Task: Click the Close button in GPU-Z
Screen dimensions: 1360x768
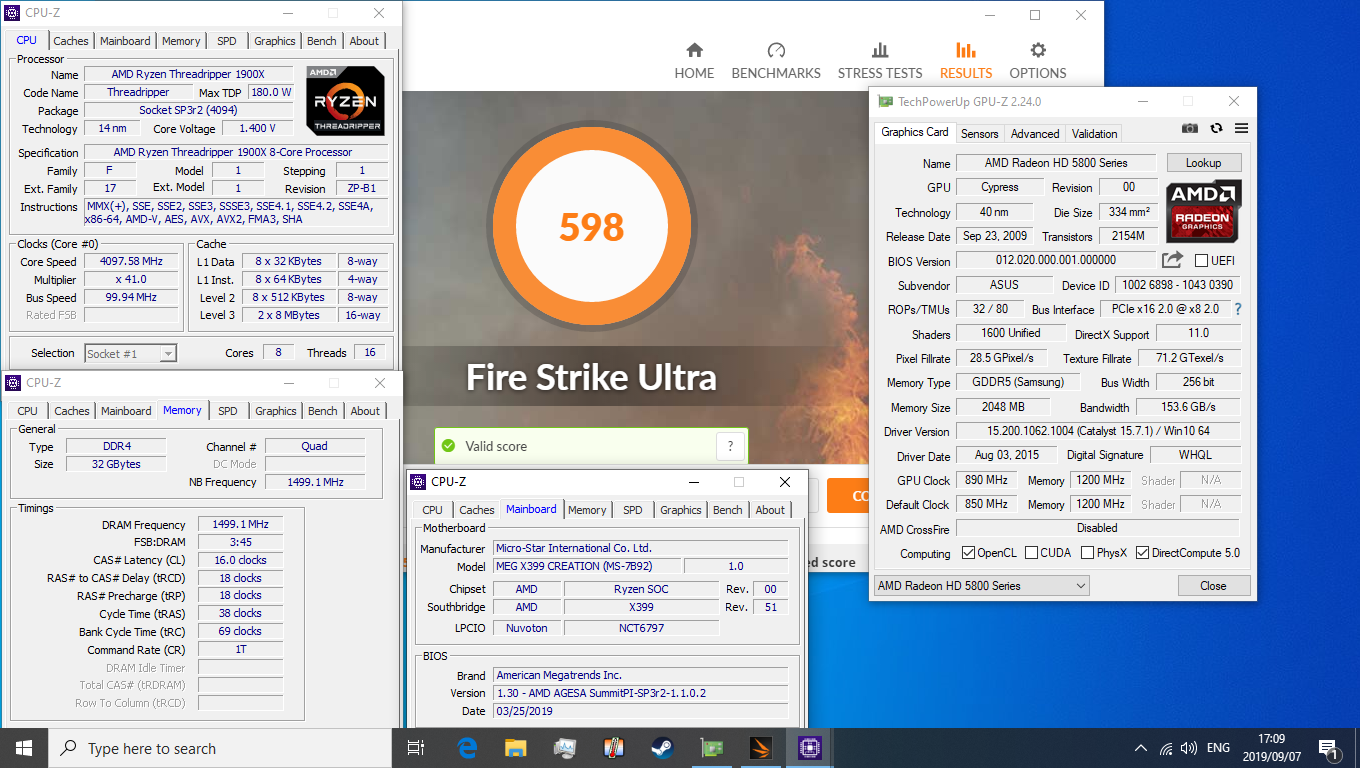Action: pos(1213,585)
